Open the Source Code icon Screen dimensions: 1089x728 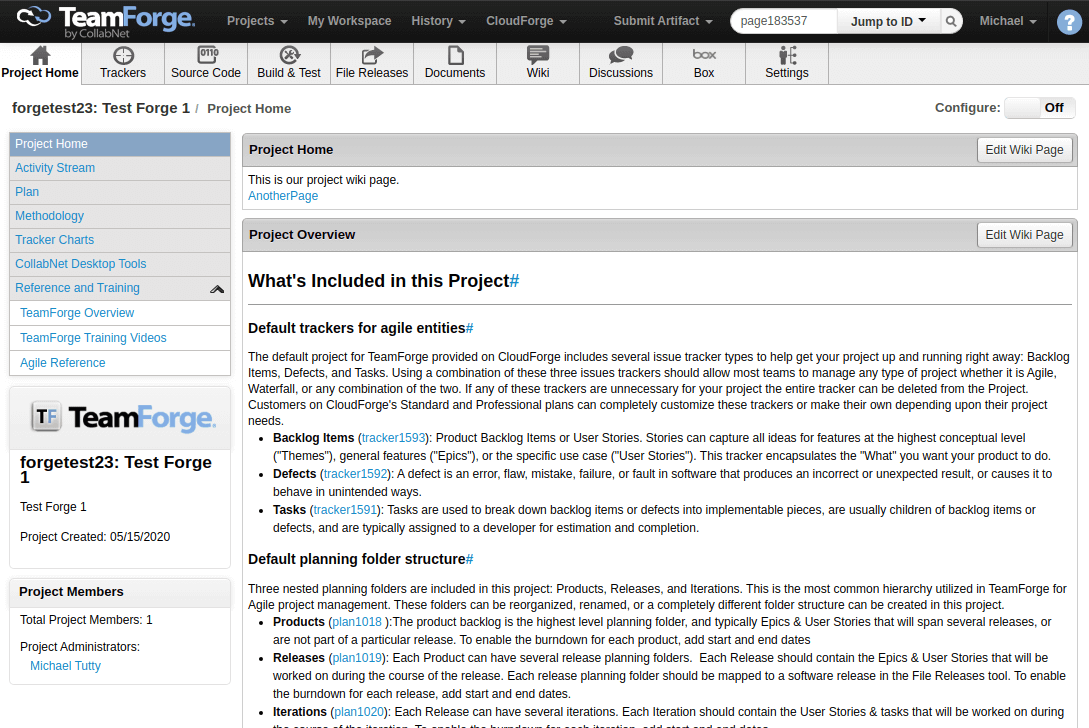[x=206, y=55]
